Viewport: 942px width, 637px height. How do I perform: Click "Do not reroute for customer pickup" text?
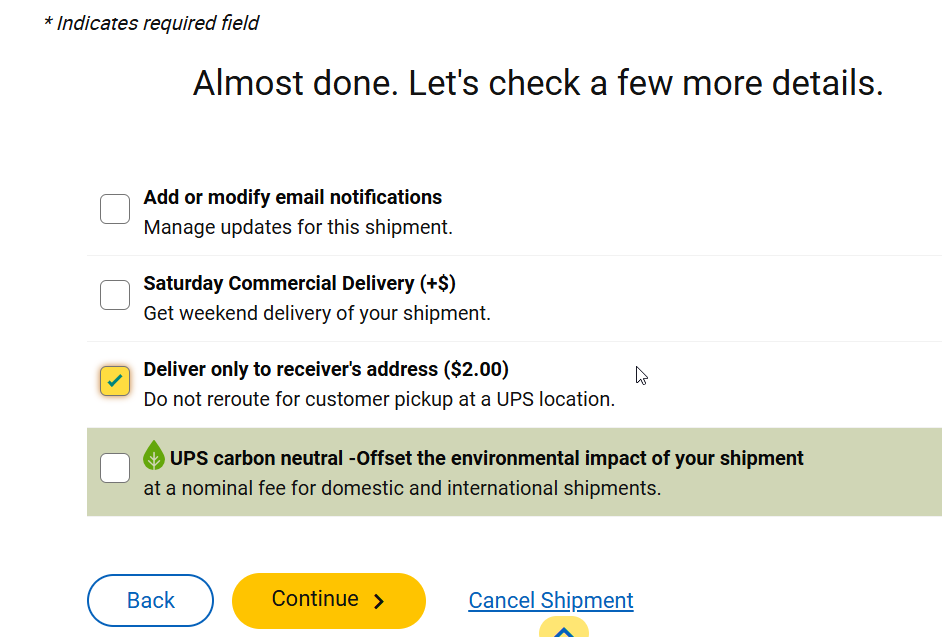pos(379,399)
